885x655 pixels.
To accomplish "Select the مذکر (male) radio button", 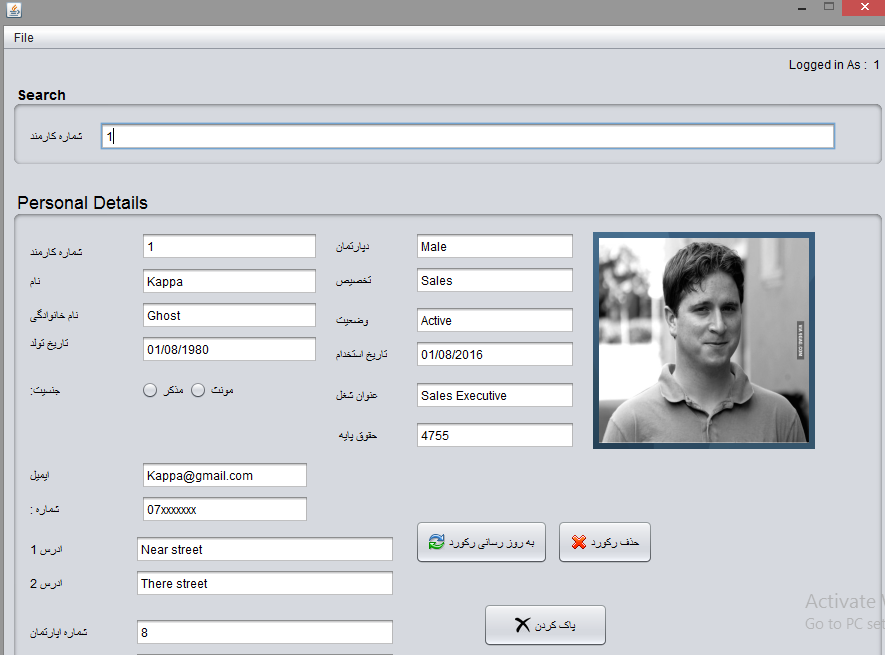I will (150, 390).
